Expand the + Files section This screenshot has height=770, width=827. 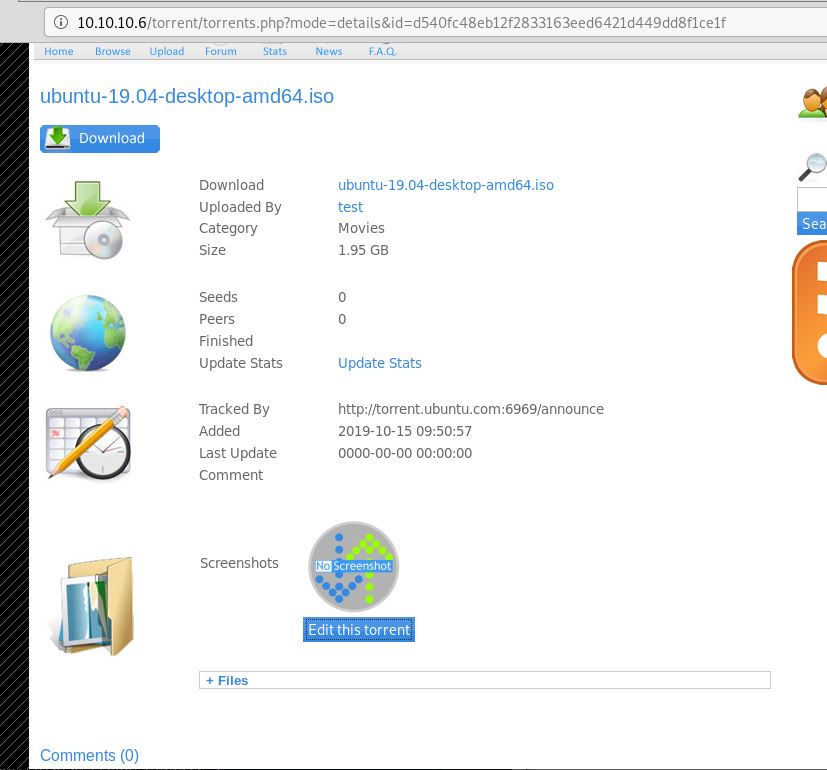(485, 680)
